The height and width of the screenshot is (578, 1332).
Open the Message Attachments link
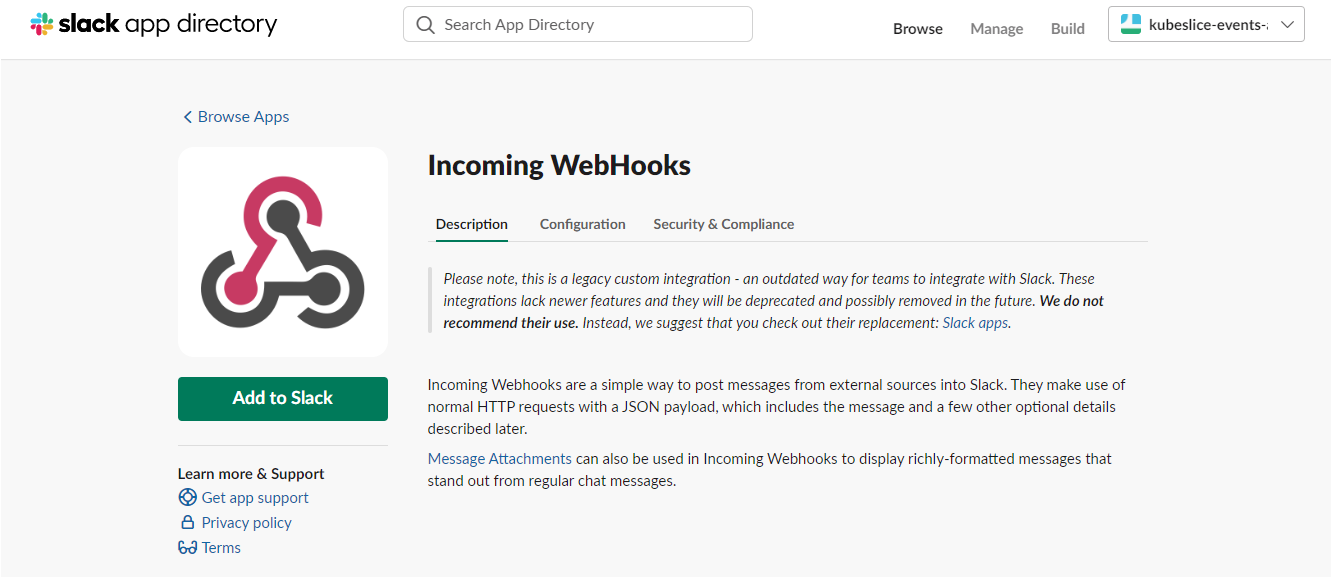point(500,459)
